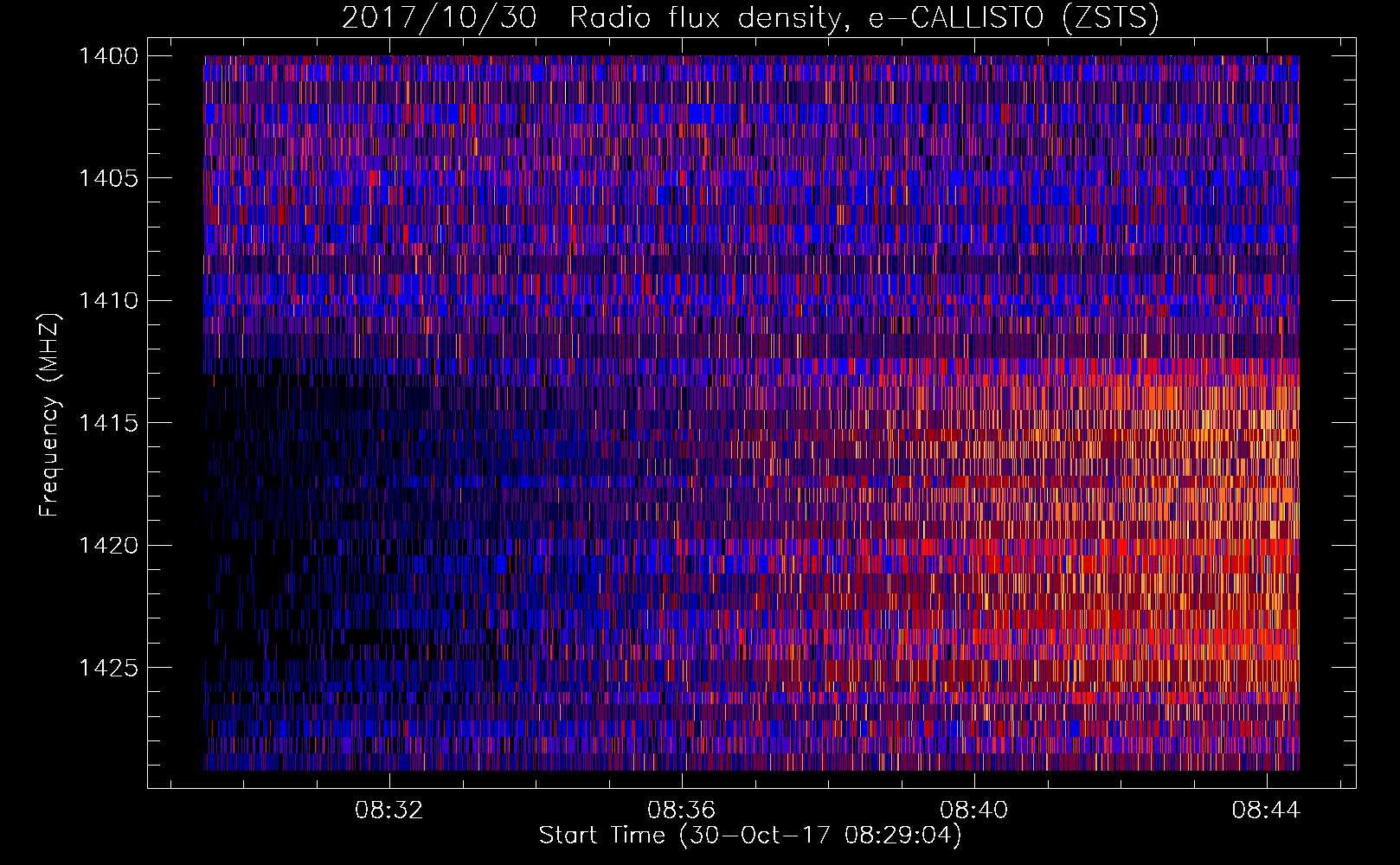Click the 08:40 time tick label
The height and width of the screenshot is (865, 1400).
tap(974, 811)
